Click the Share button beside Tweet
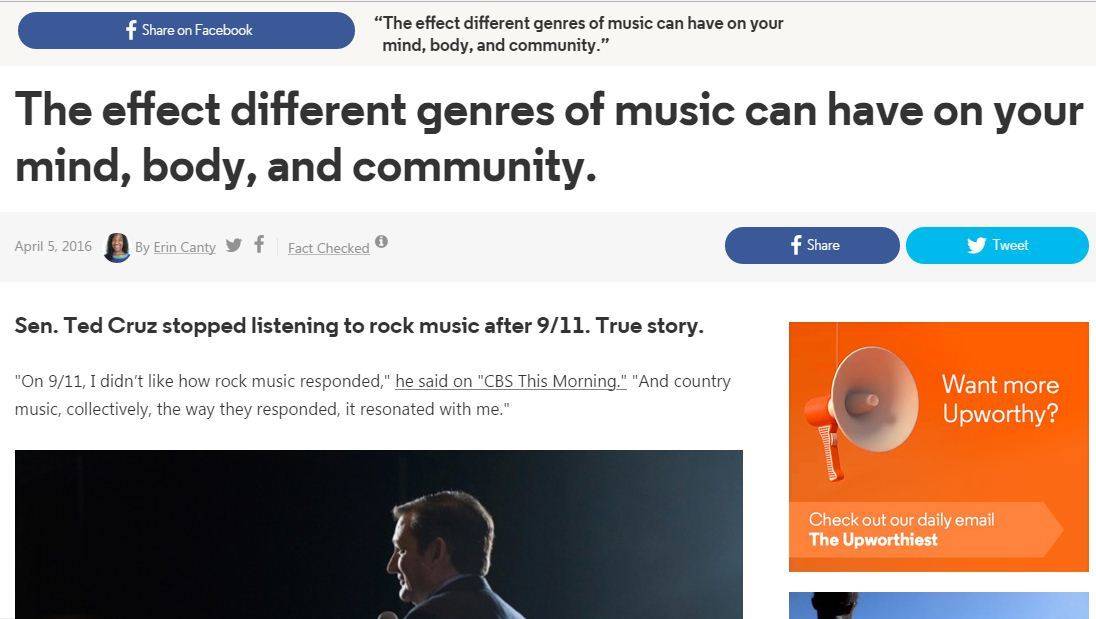The height and width of the screenshot is (619, 1096). pos(812,245)
